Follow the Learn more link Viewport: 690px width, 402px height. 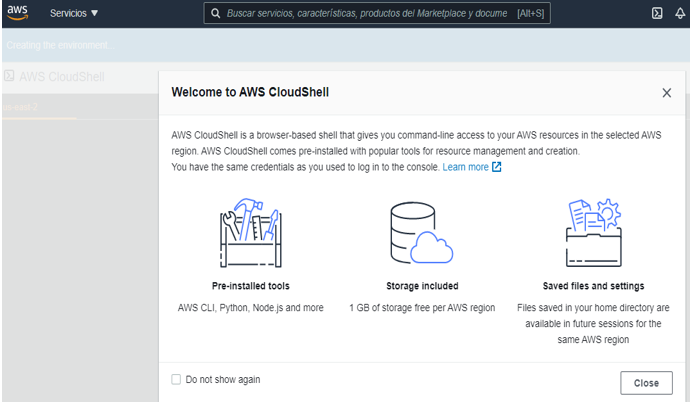tap(465, 167)
